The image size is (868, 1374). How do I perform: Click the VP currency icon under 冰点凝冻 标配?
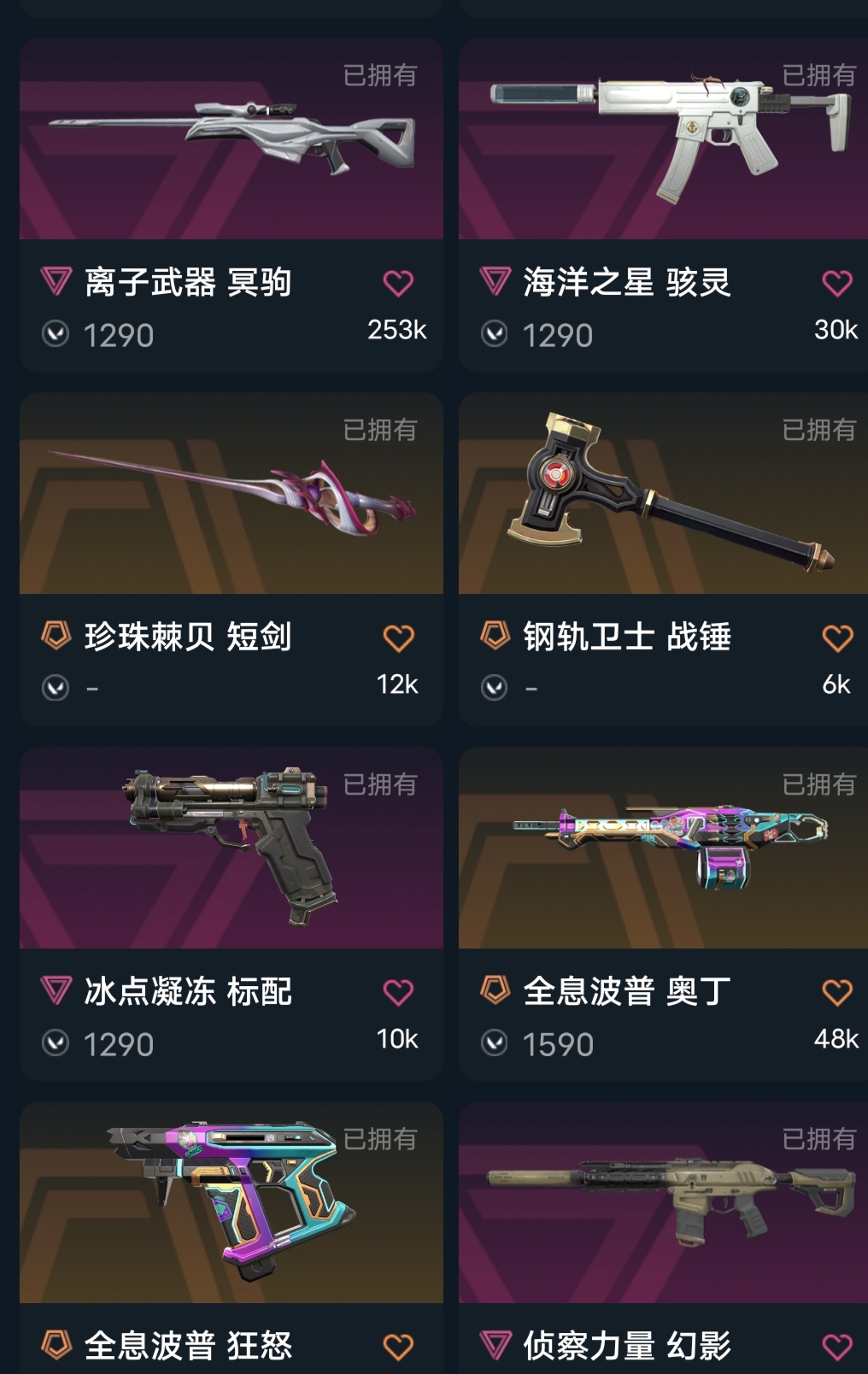[x=56, y=1042]
